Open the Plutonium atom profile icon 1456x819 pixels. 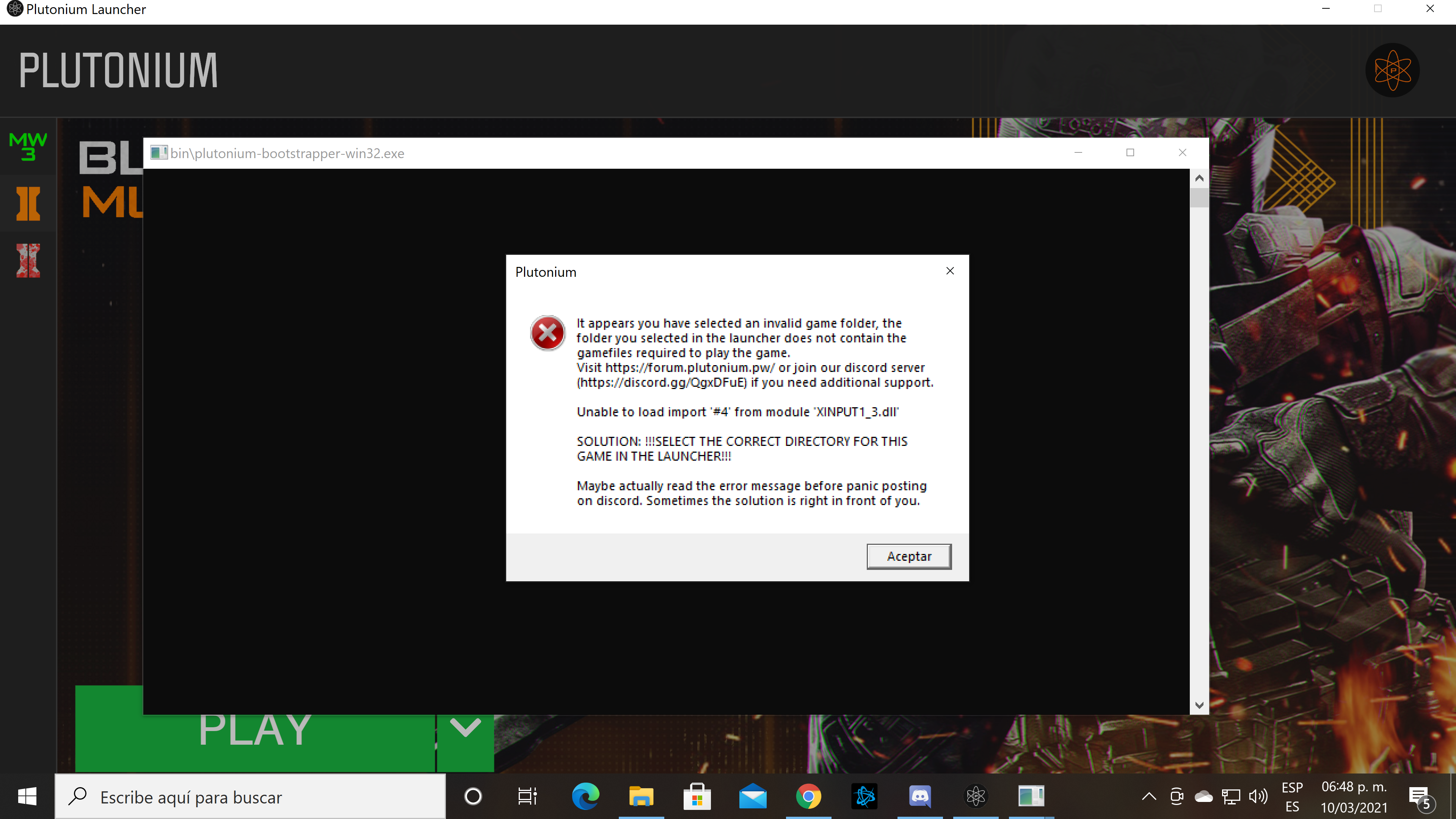1392,70
